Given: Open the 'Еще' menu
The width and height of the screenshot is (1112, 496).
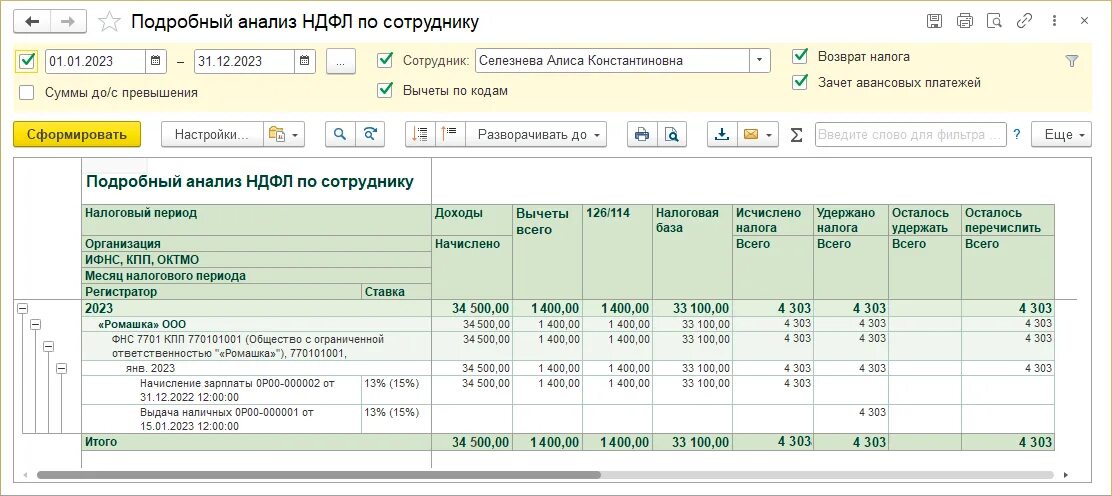Looking at the screenshot, I should [x=1061, y=134].
